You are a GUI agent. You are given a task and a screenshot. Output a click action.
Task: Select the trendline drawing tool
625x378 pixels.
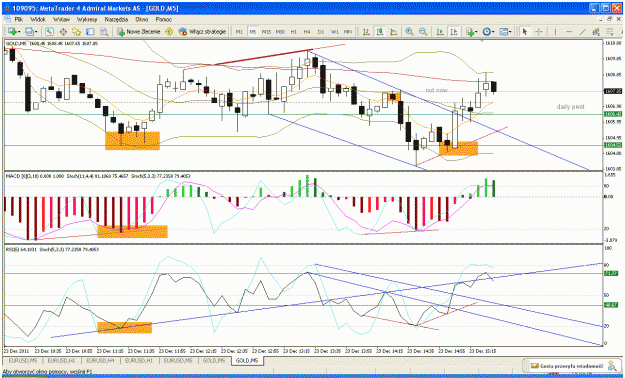click(x=583, y=32)
